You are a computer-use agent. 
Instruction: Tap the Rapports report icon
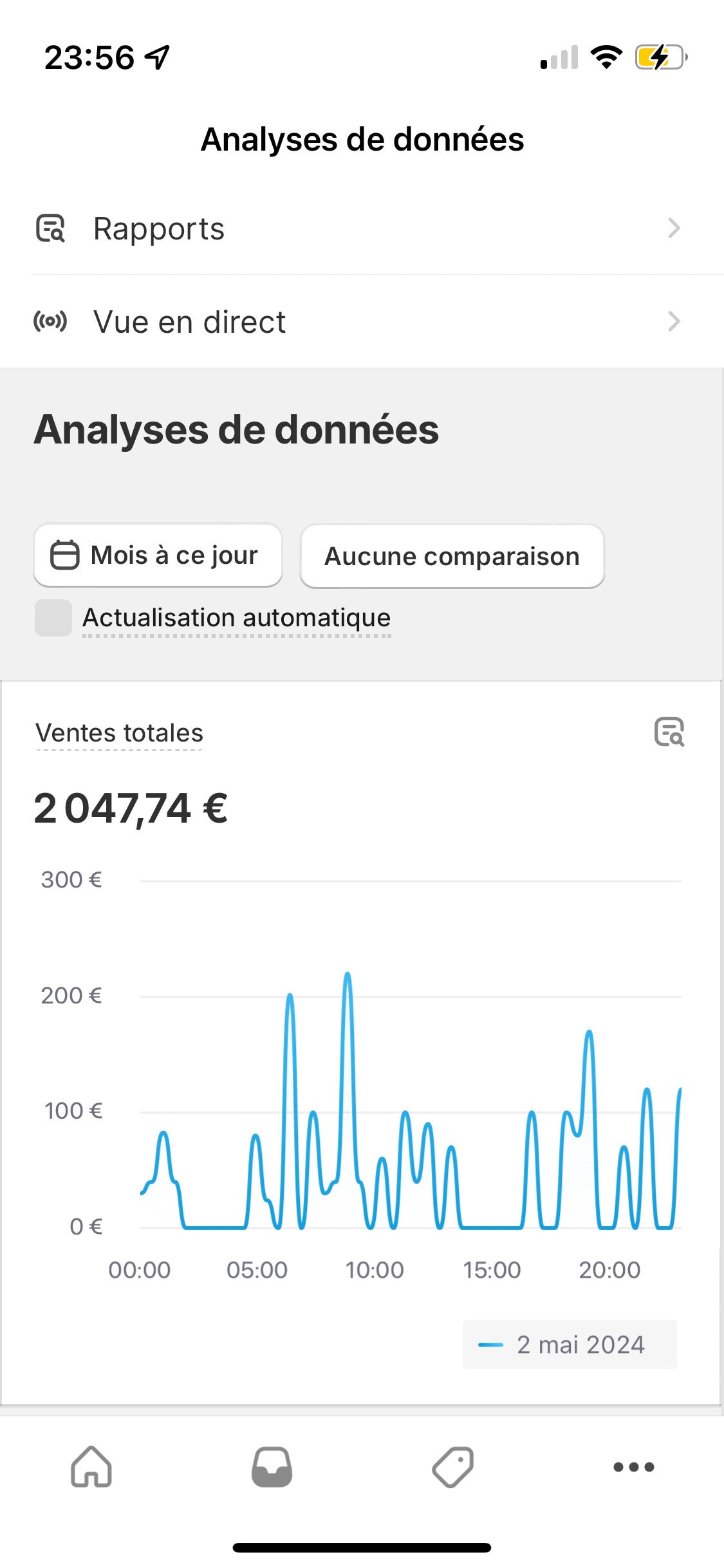pos(50,228)
